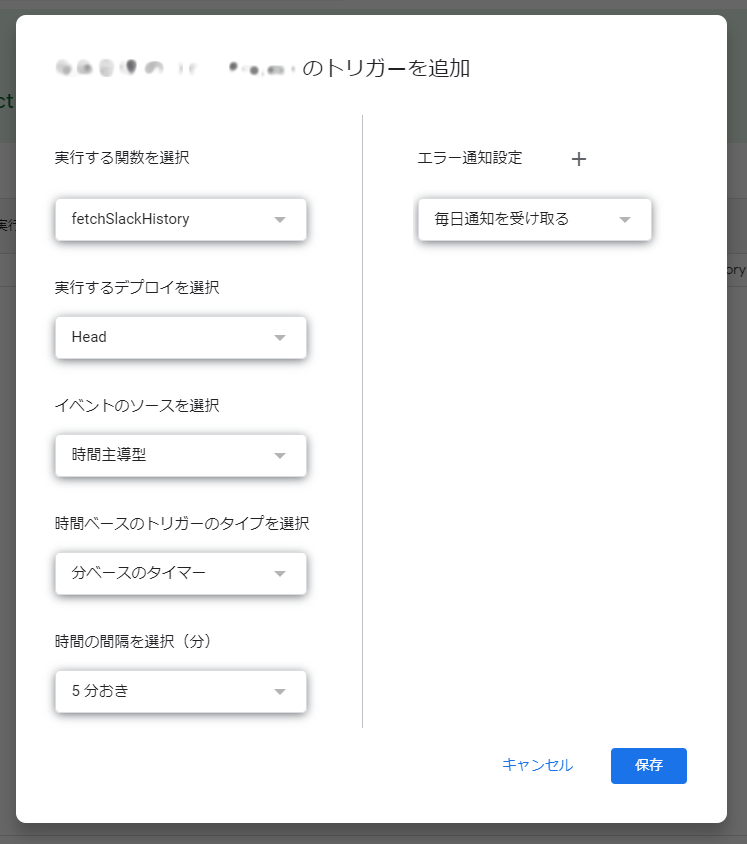Click the イベントのソースを選択 label
Image resolution: width=747 pixels, height=844 pixels.
pos(137,405)
